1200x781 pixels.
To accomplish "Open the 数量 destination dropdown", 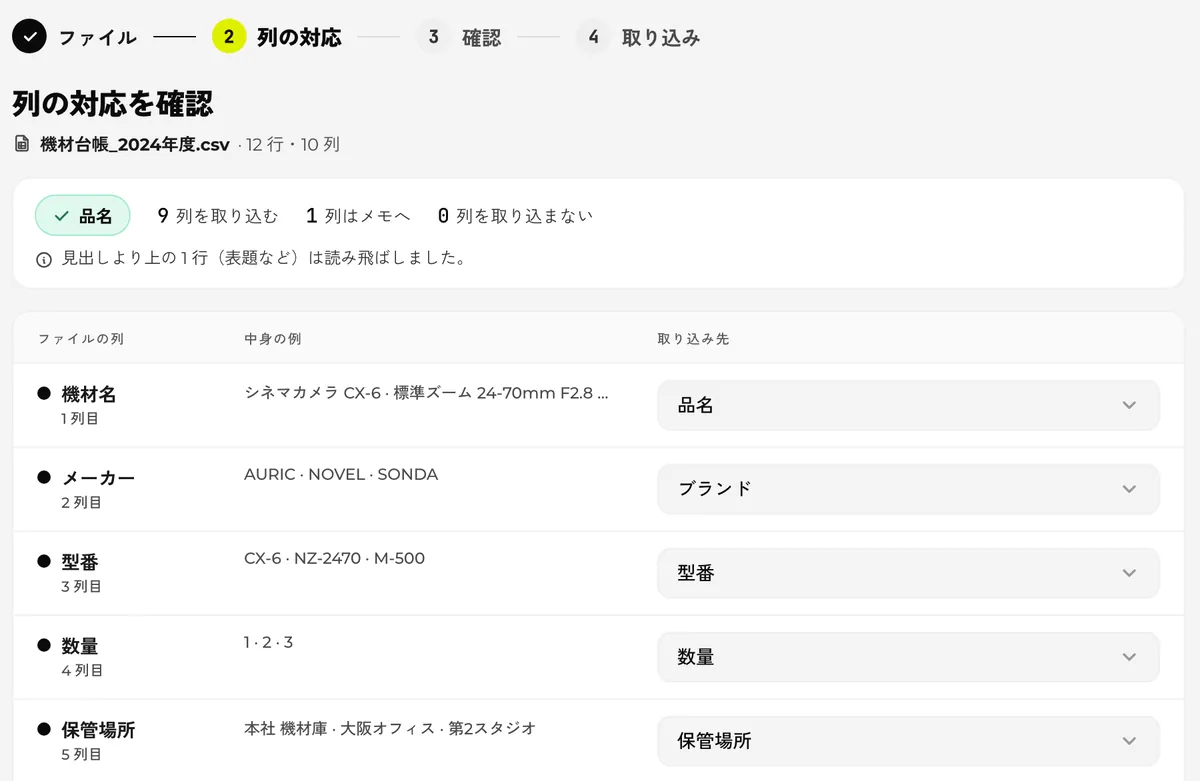I will pyautogui.click(x=908, y=657).
